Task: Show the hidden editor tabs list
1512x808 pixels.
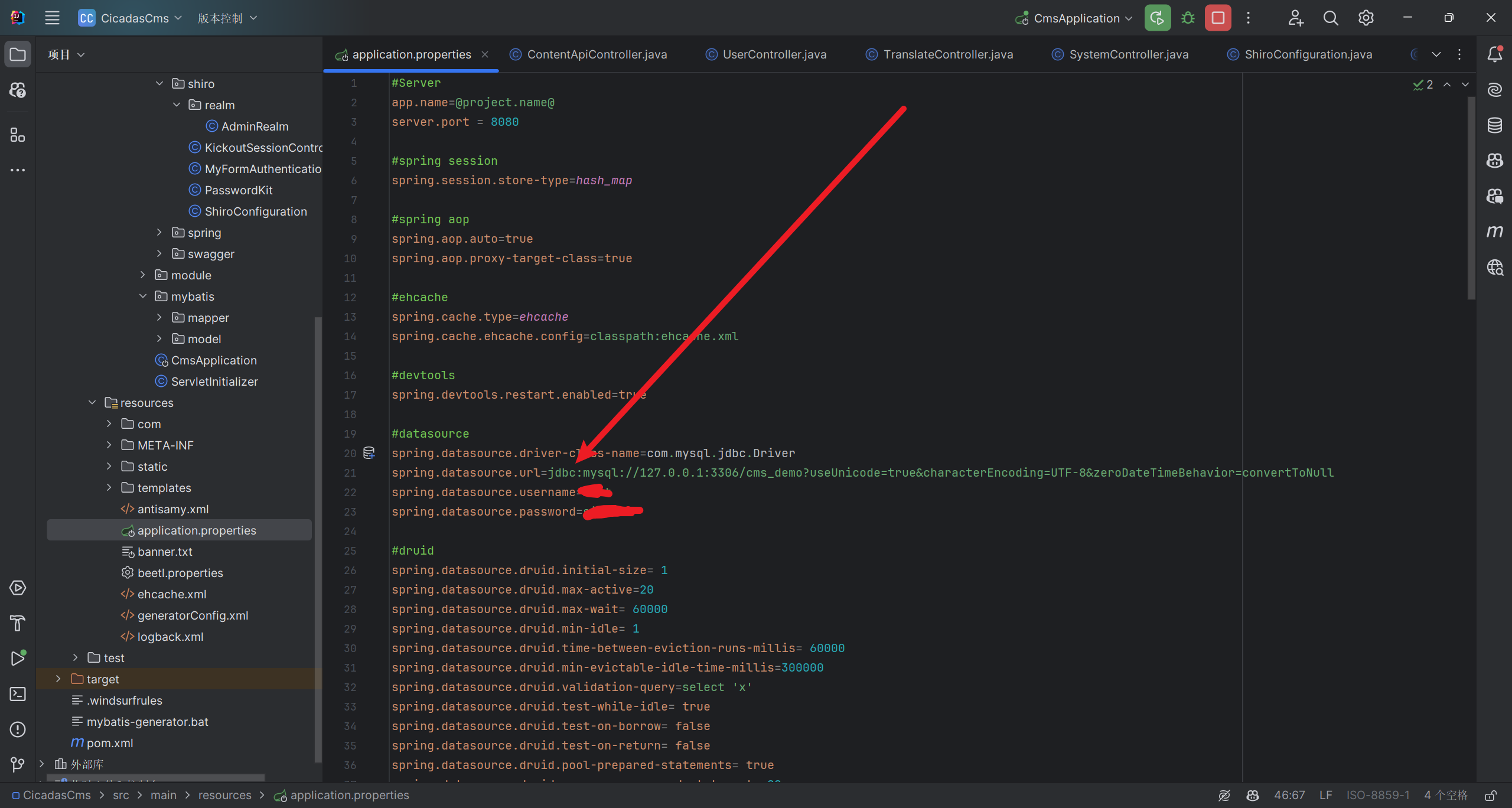Action: pos(1436,54)
